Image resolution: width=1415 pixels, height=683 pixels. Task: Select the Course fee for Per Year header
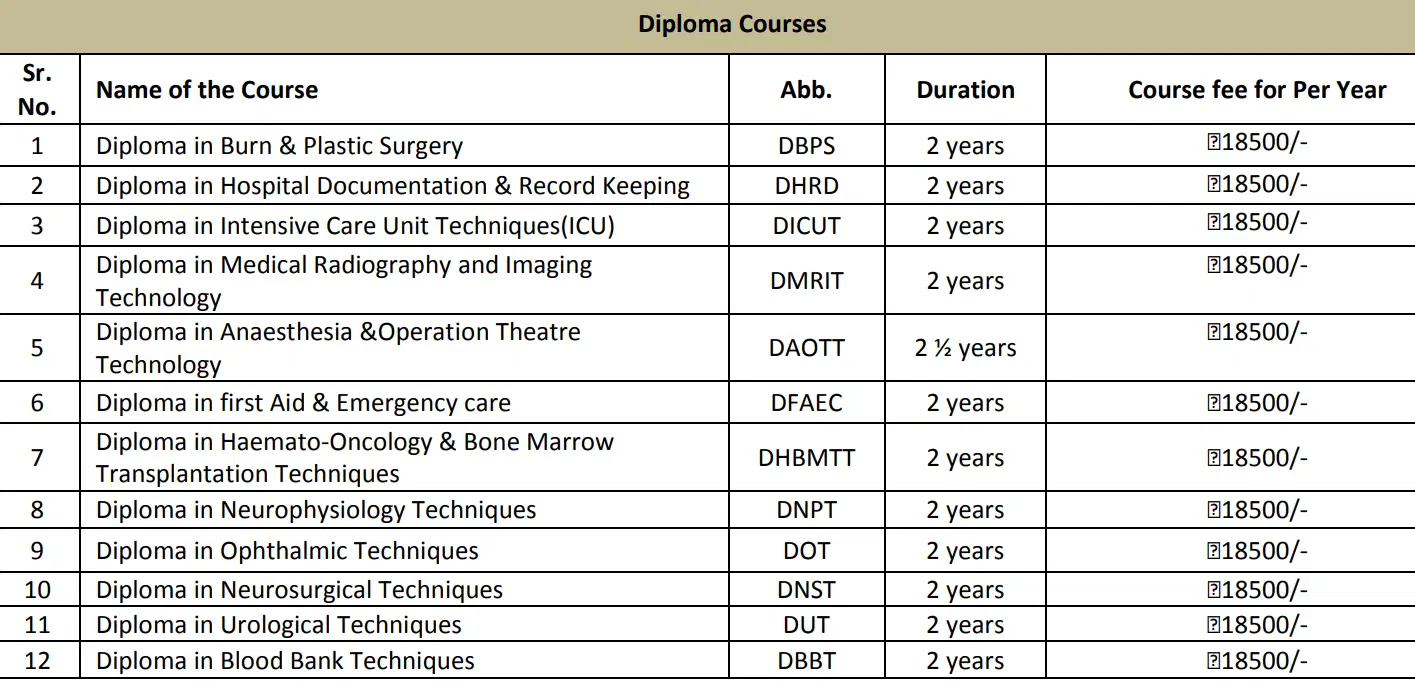pos(1256,90)
